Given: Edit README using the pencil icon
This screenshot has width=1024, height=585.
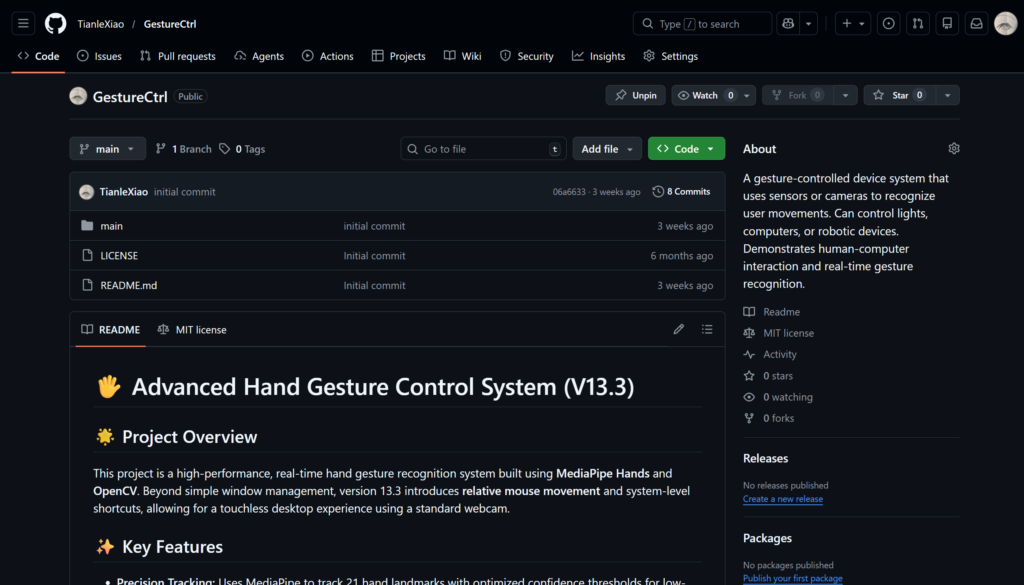Looking at the screenshot, I should click(x=679, y=329).
